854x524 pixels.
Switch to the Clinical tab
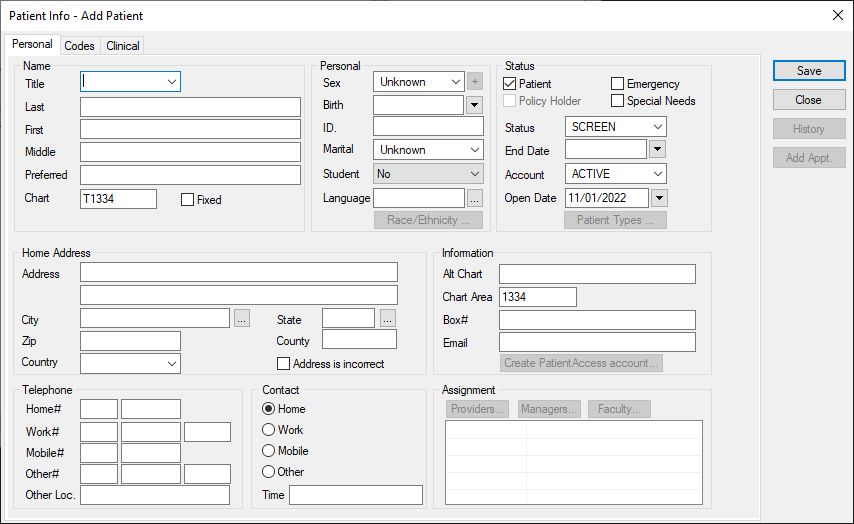tap(123, 46)
